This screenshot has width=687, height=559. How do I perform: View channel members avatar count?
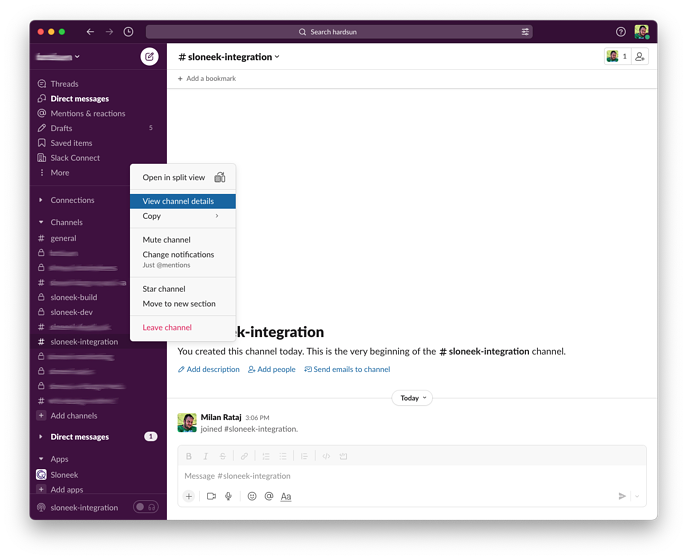pyautogui.click(x=617, y=57)
